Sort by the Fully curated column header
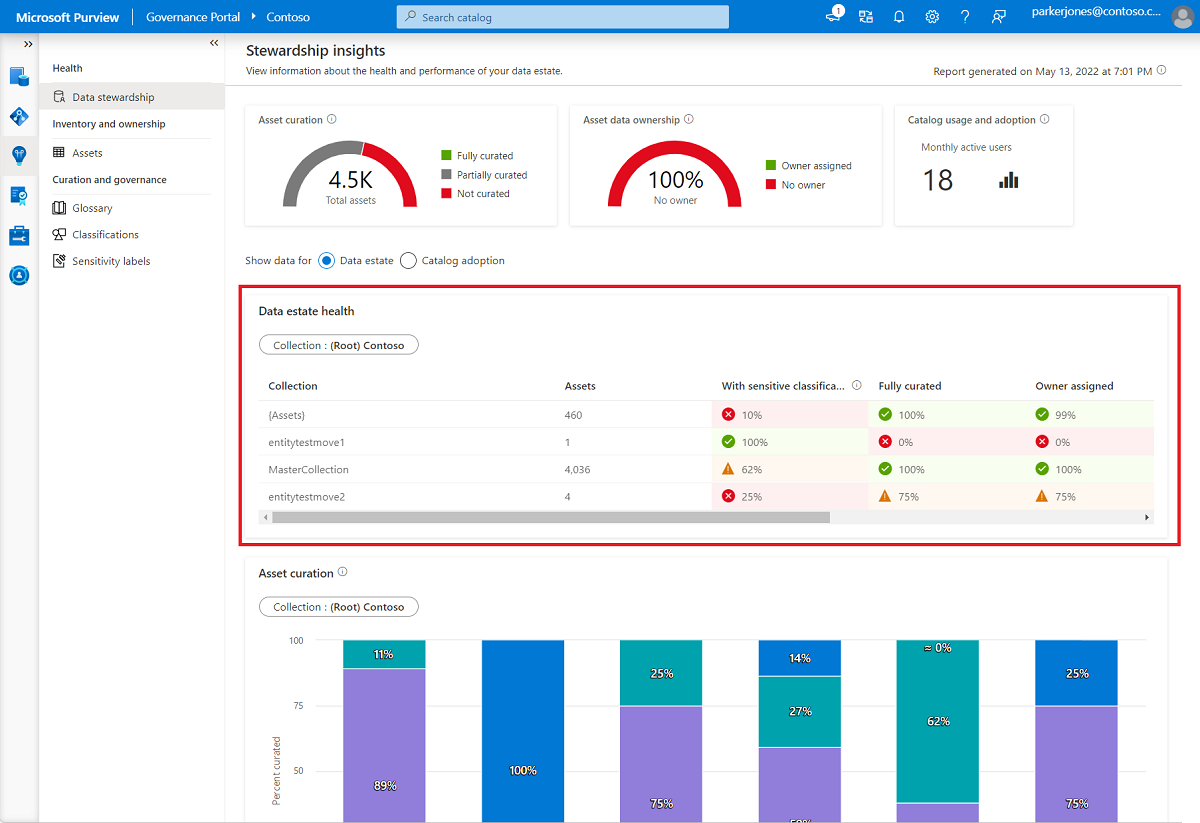 (x=910, y=386)
